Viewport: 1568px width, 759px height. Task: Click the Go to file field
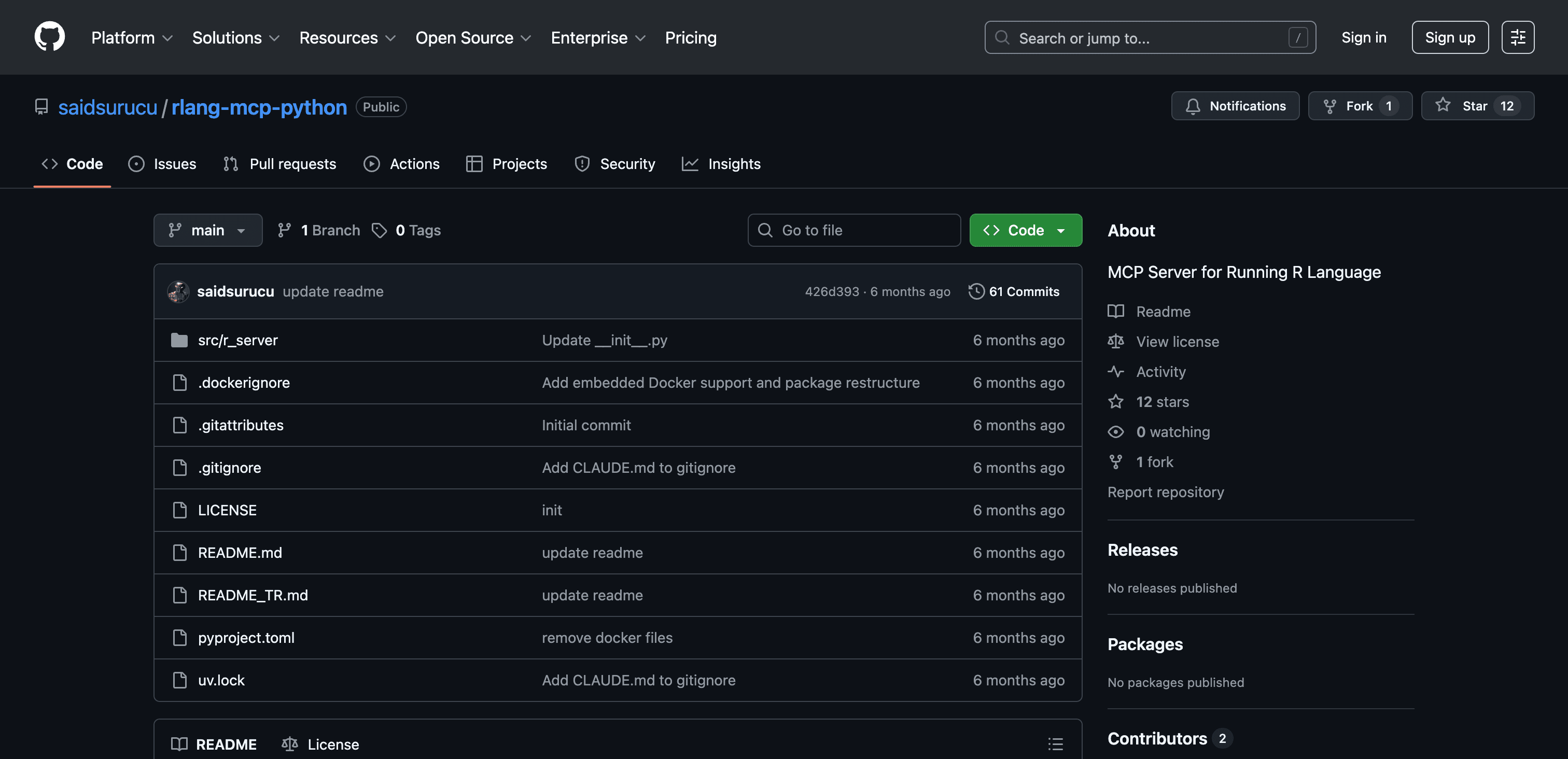point(853,230)
